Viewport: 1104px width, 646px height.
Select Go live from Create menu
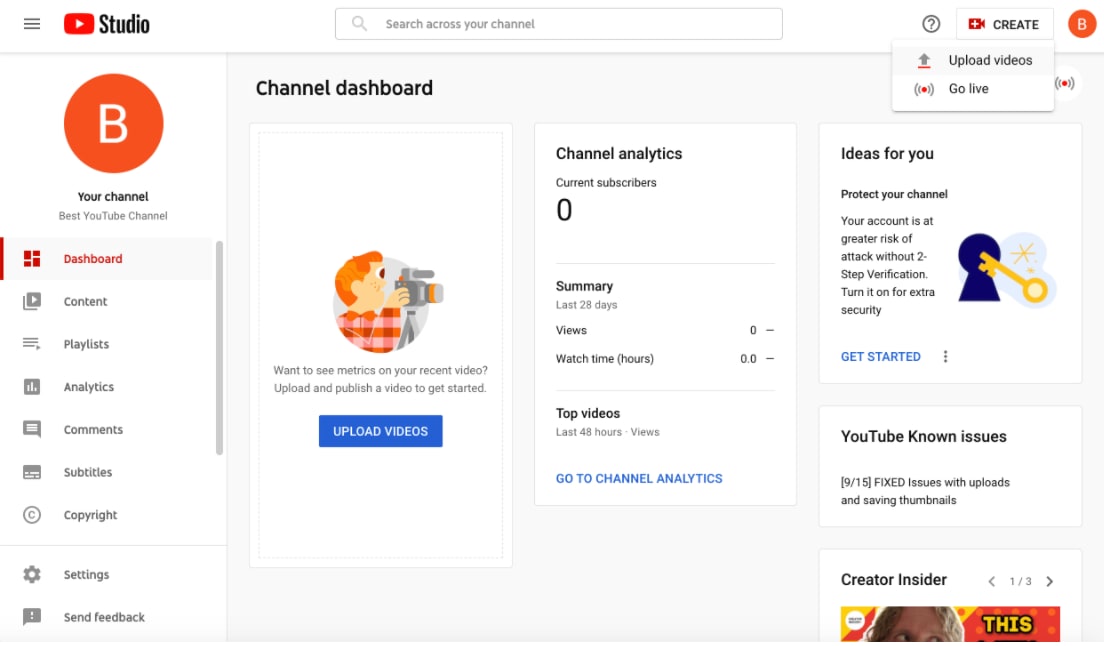[973, 89]
